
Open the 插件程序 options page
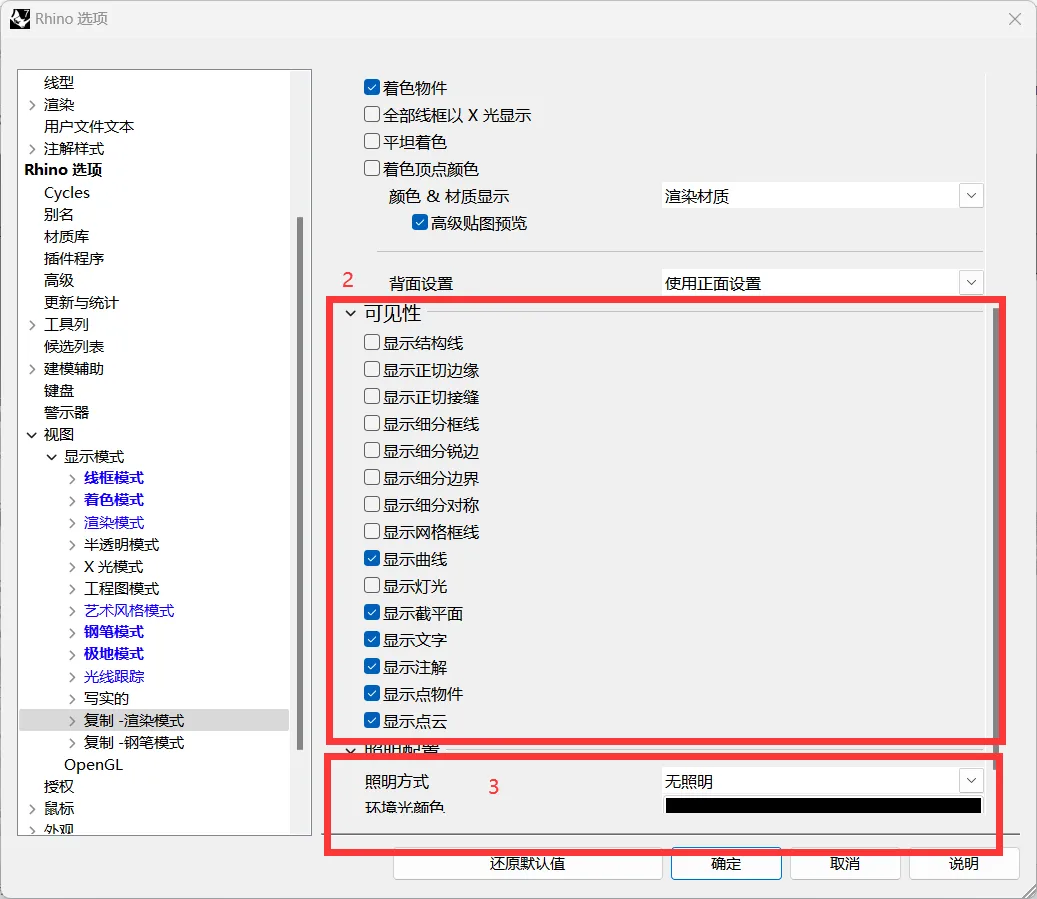74,259
